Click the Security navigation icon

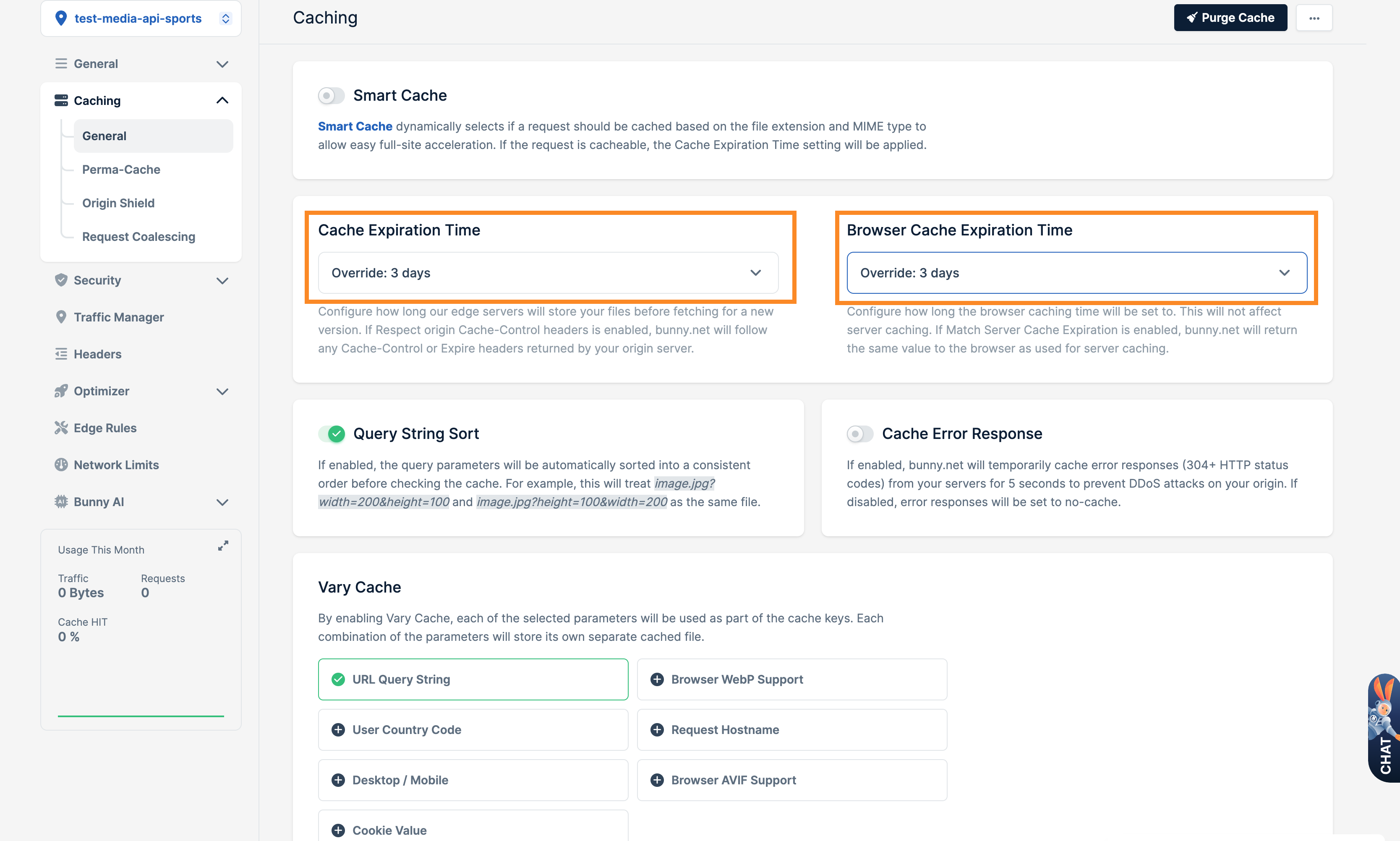(62, 280)
